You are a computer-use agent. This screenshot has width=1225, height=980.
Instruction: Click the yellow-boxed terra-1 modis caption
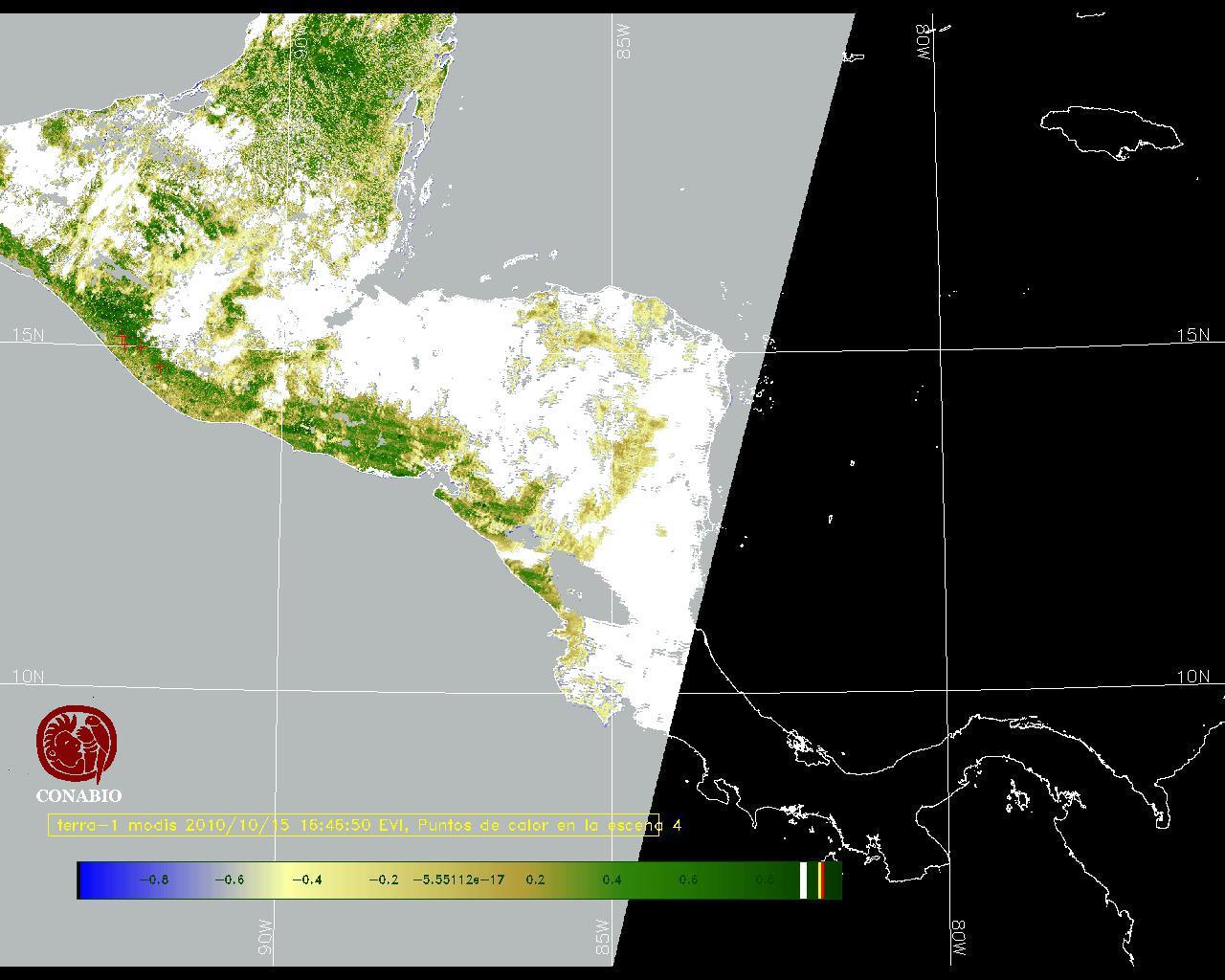point(354,825)
